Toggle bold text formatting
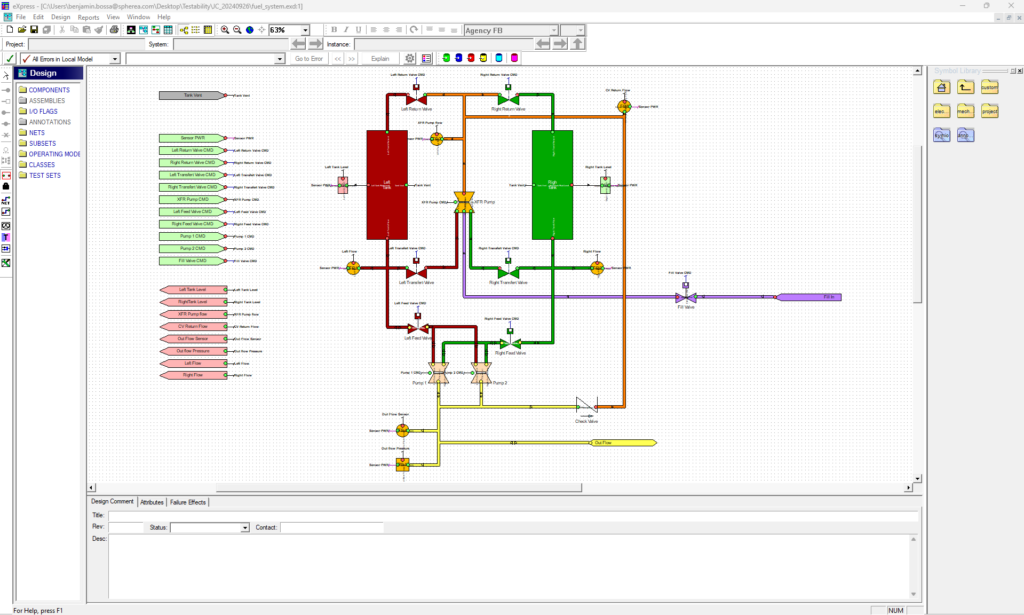1024x615 pixels. pyautogui.click(x=334, y=30)
